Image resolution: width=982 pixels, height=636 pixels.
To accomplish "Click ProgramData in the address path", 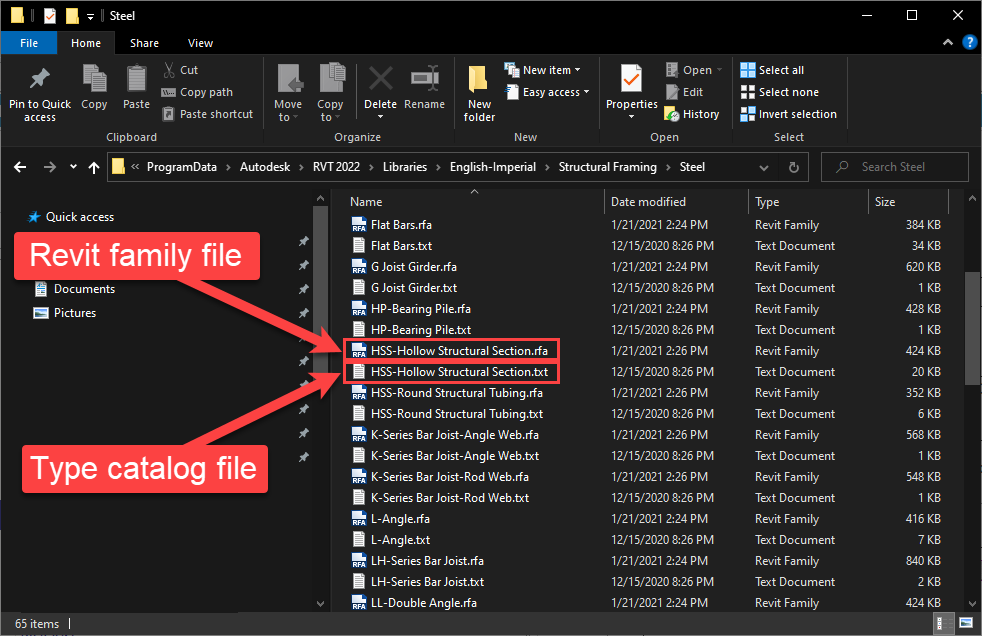I will (x=182, y=167).
